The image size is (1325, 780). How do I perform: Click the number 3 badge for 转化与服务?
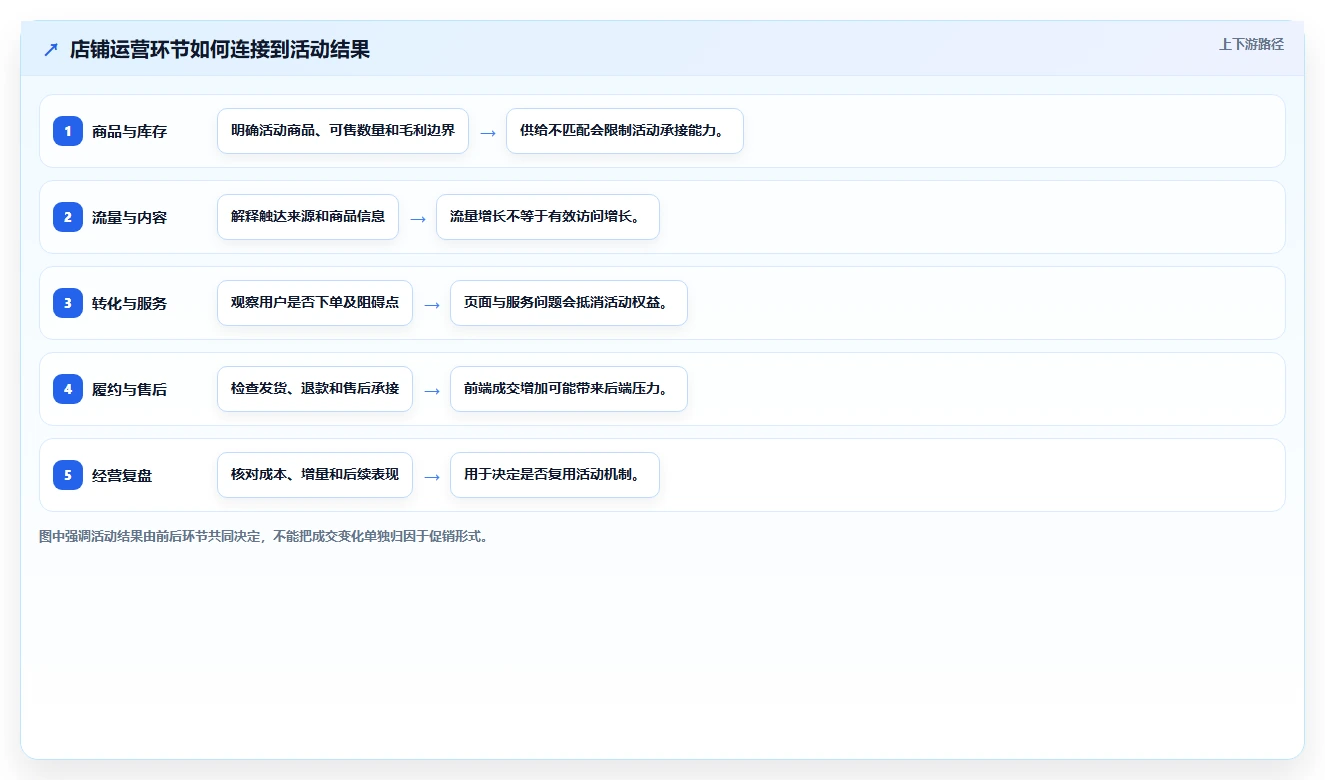68,303
